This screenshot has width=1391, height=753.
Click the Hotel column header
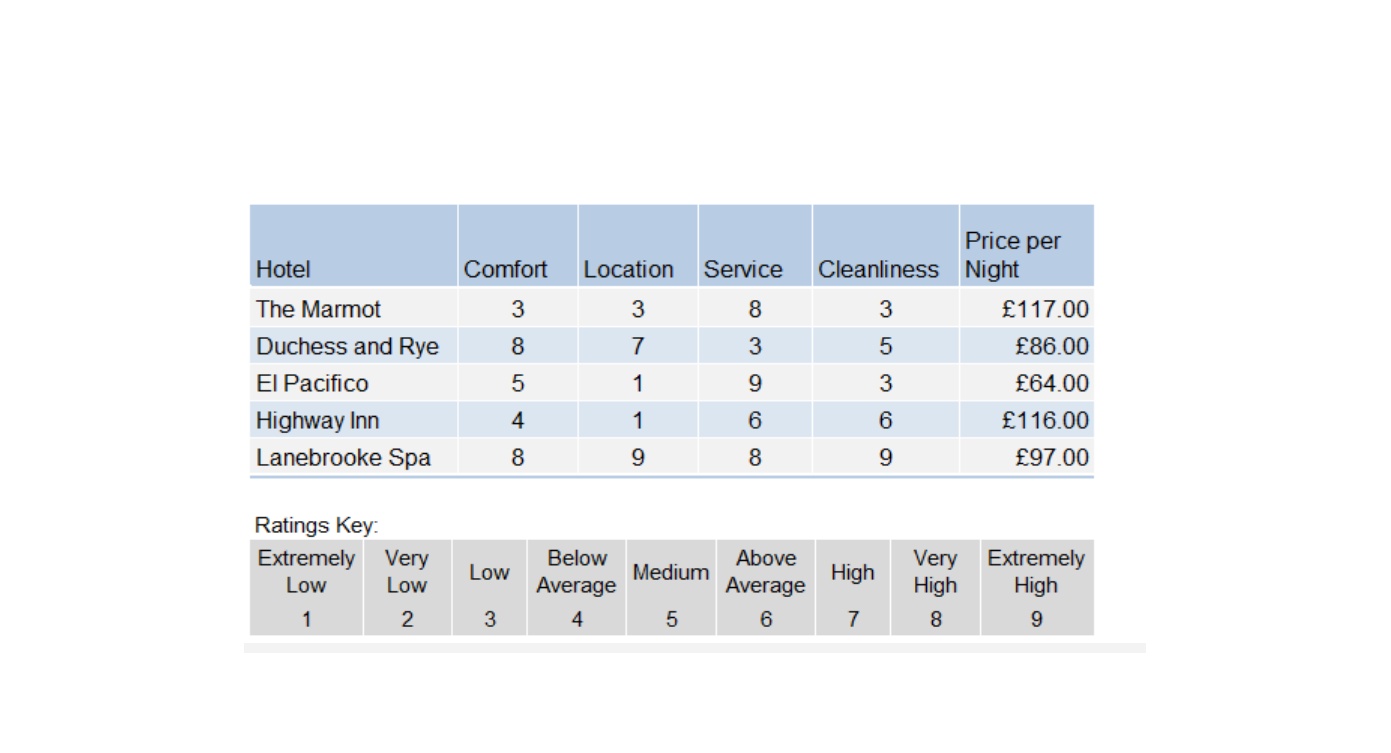[x=353, y=246]
